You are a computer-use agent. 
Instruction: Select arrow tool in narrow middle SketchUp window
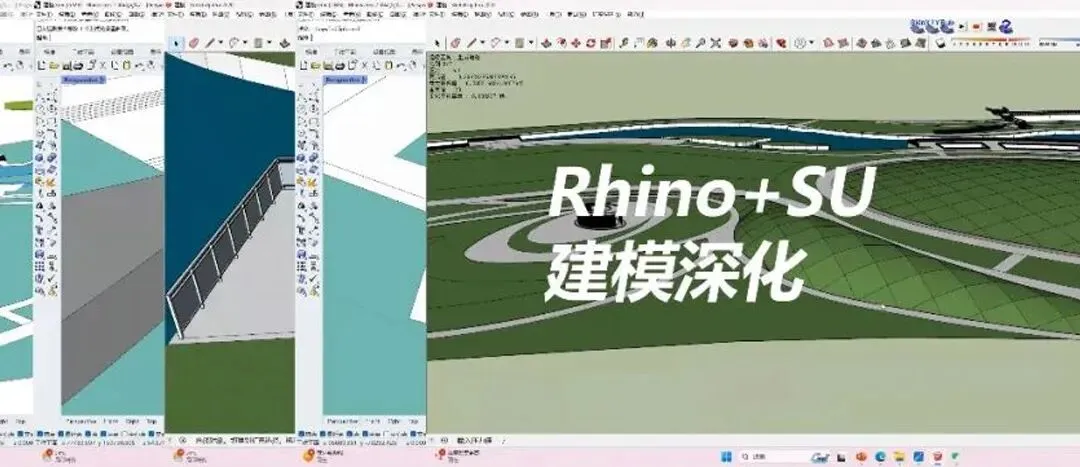[x=176, y=43]
